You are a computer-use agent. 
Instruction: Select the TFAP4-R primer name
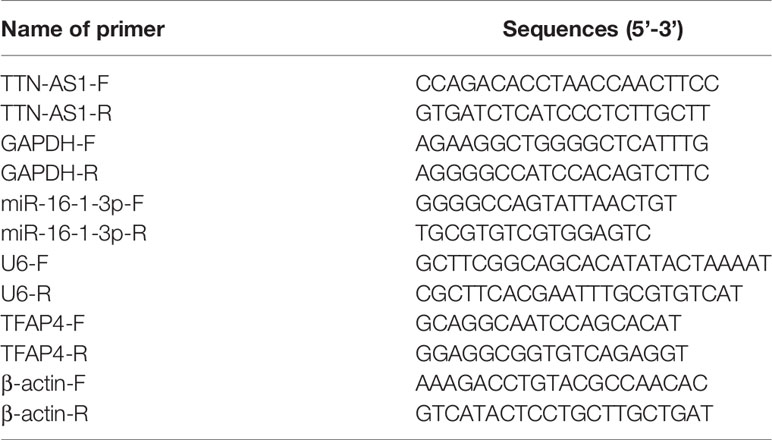coord(44,353)
